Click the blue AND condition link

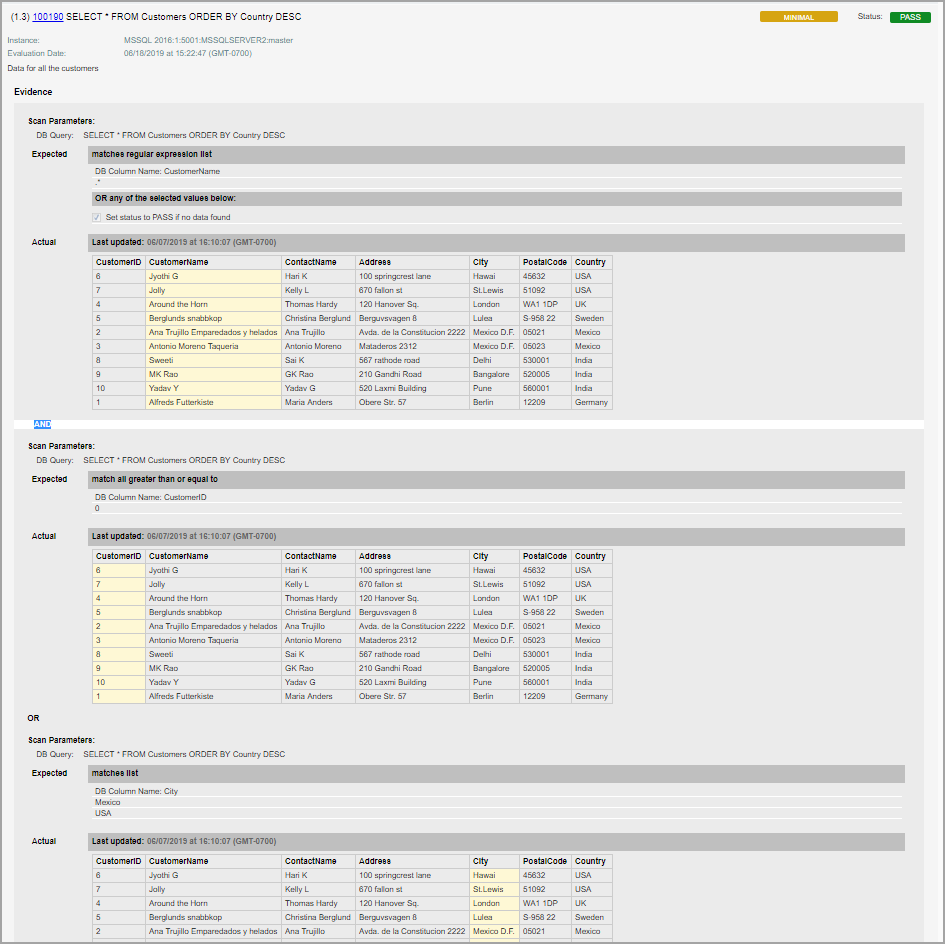pyautogui.click(x=41, y=424)
